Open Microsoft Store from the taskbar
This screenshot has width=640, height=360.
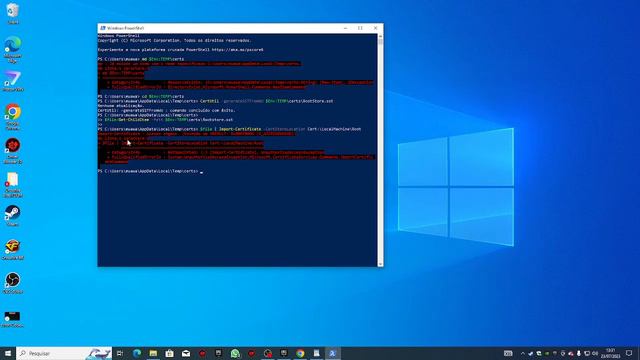tap(169, 353)
